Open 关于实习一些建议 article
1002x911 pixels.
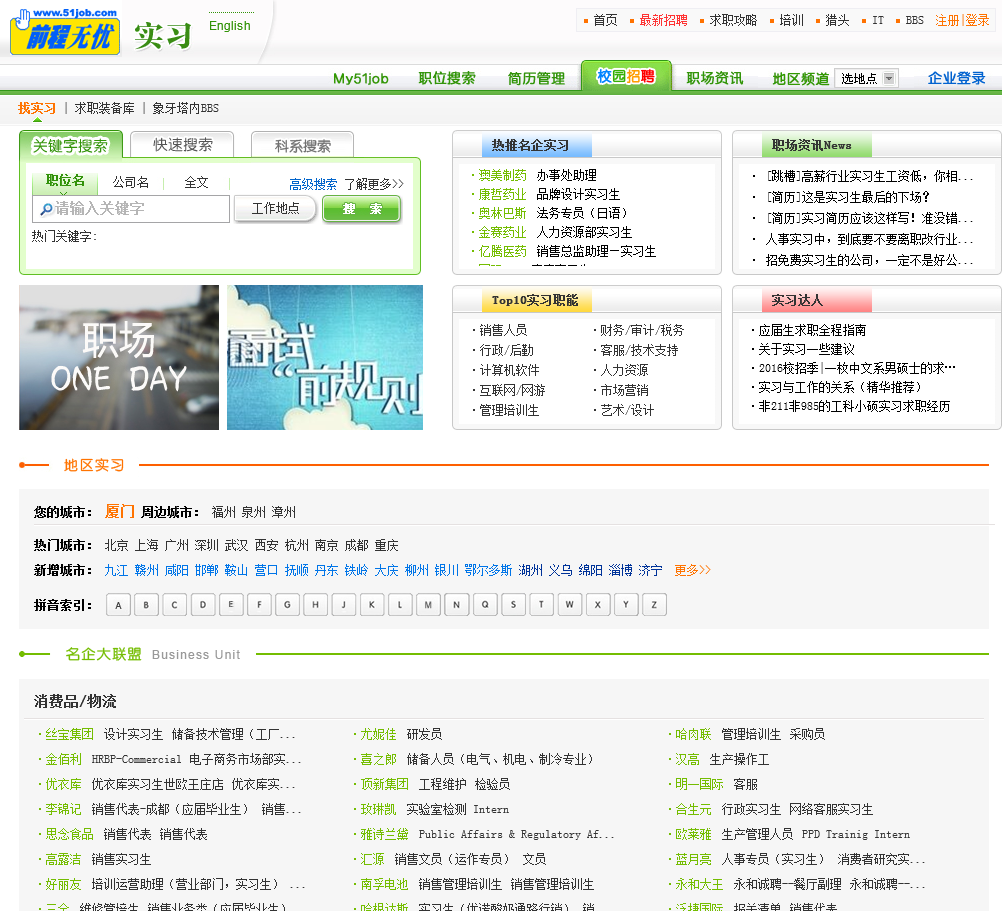tap(806, 349)
